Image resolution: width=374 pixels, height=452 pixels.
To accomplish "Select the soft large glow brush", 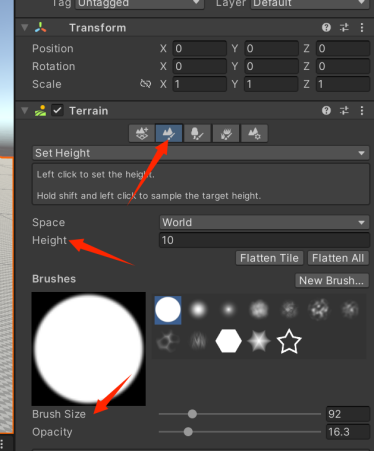I will pos(198,310).
